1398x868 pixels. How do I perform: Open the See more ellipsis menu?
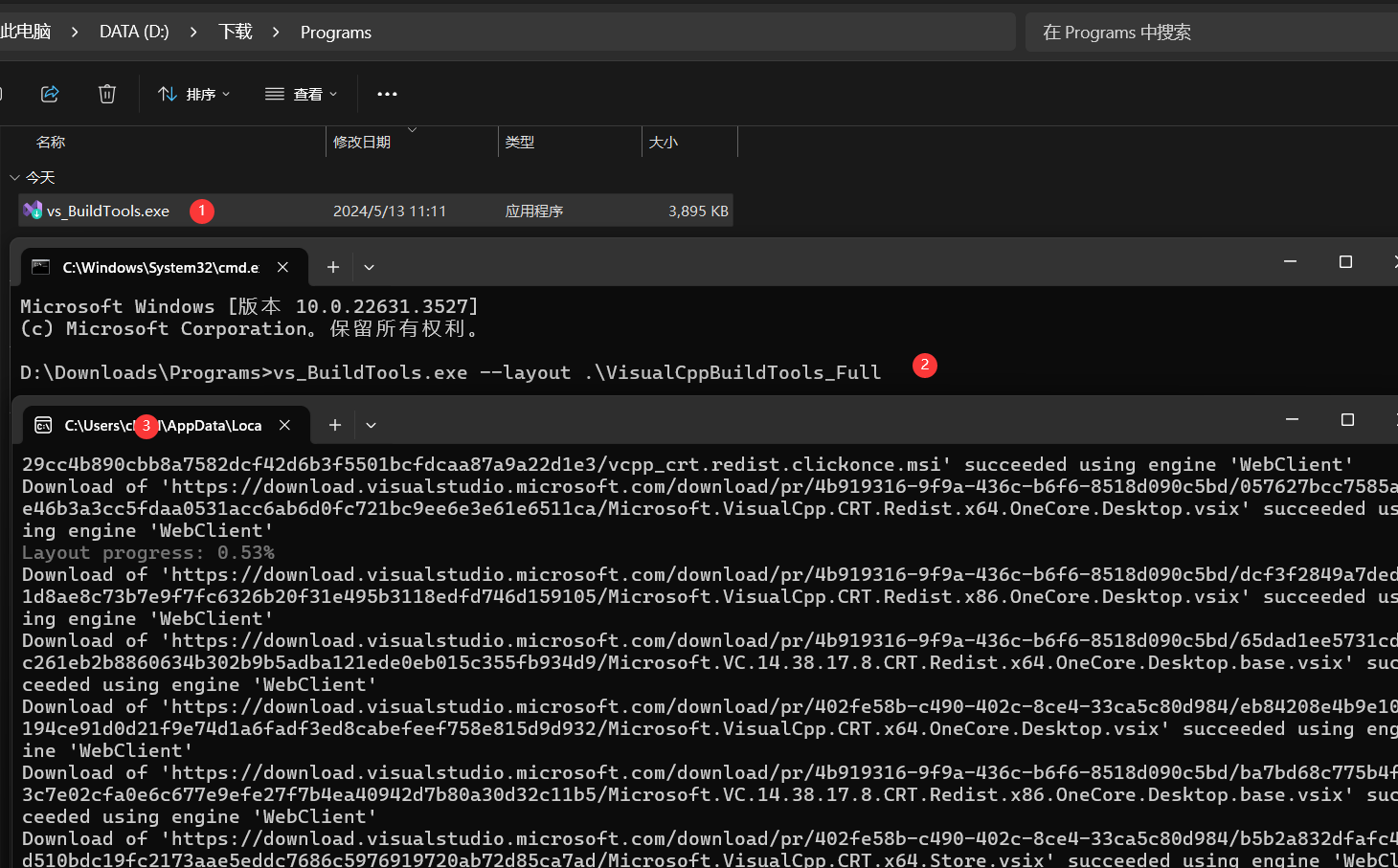[x=387, y=94]
